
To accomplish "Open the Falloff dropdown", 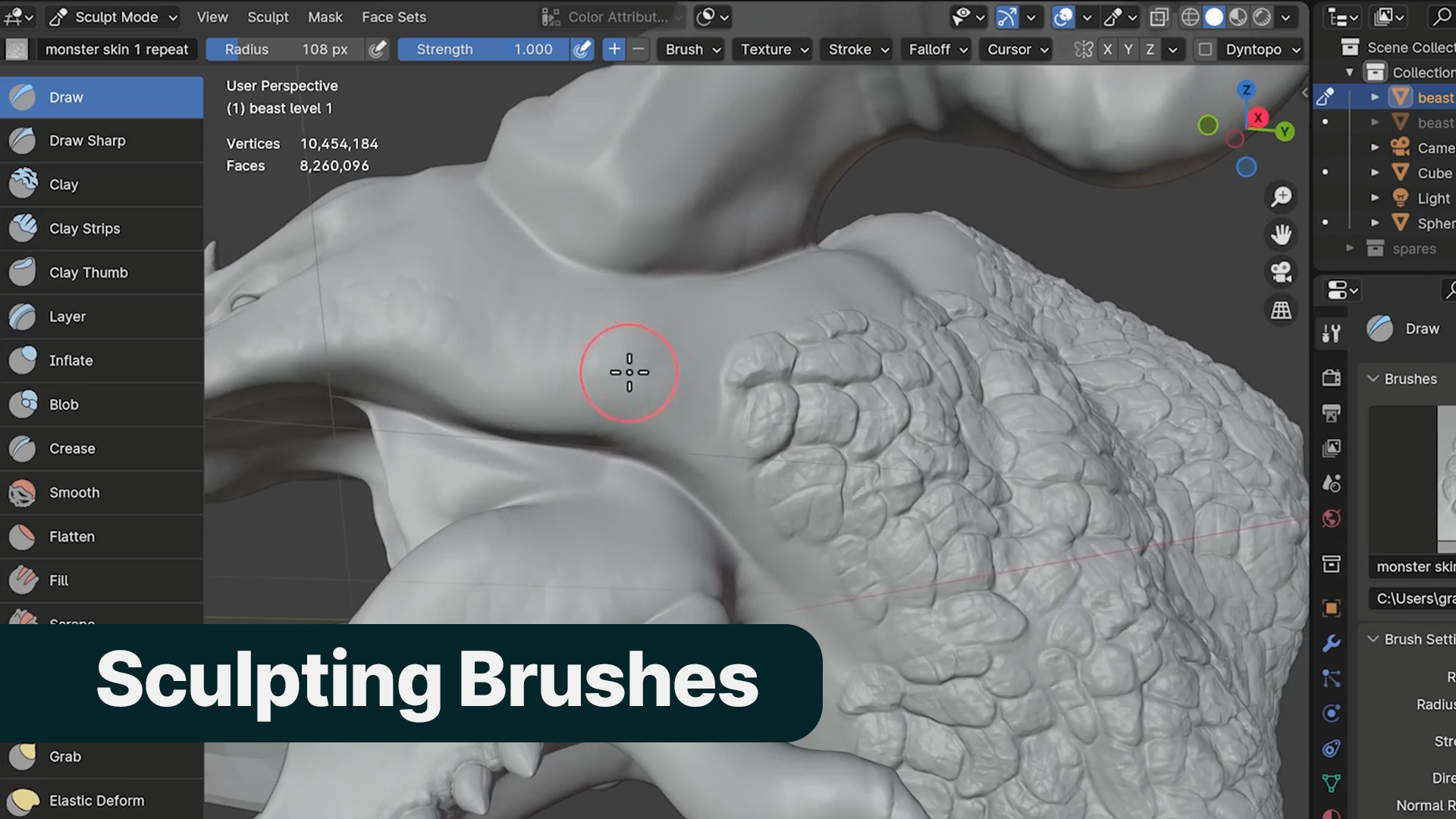I will (x=938, y=49).
